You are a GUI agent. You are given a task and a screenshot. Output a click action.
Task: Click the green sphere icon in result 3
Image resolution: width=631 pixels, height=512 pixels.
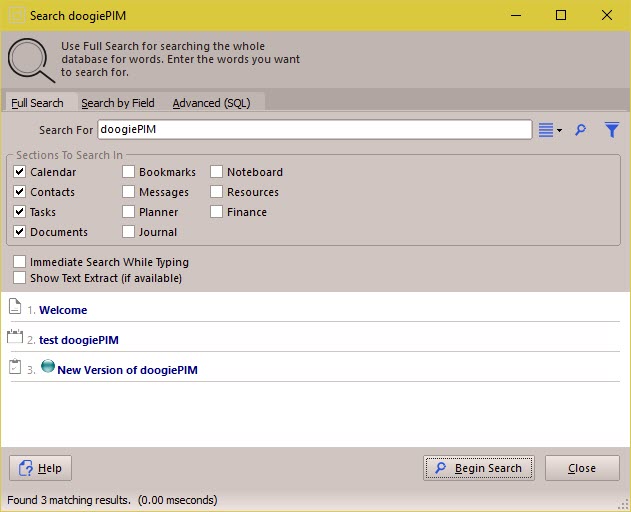point(48,366)
